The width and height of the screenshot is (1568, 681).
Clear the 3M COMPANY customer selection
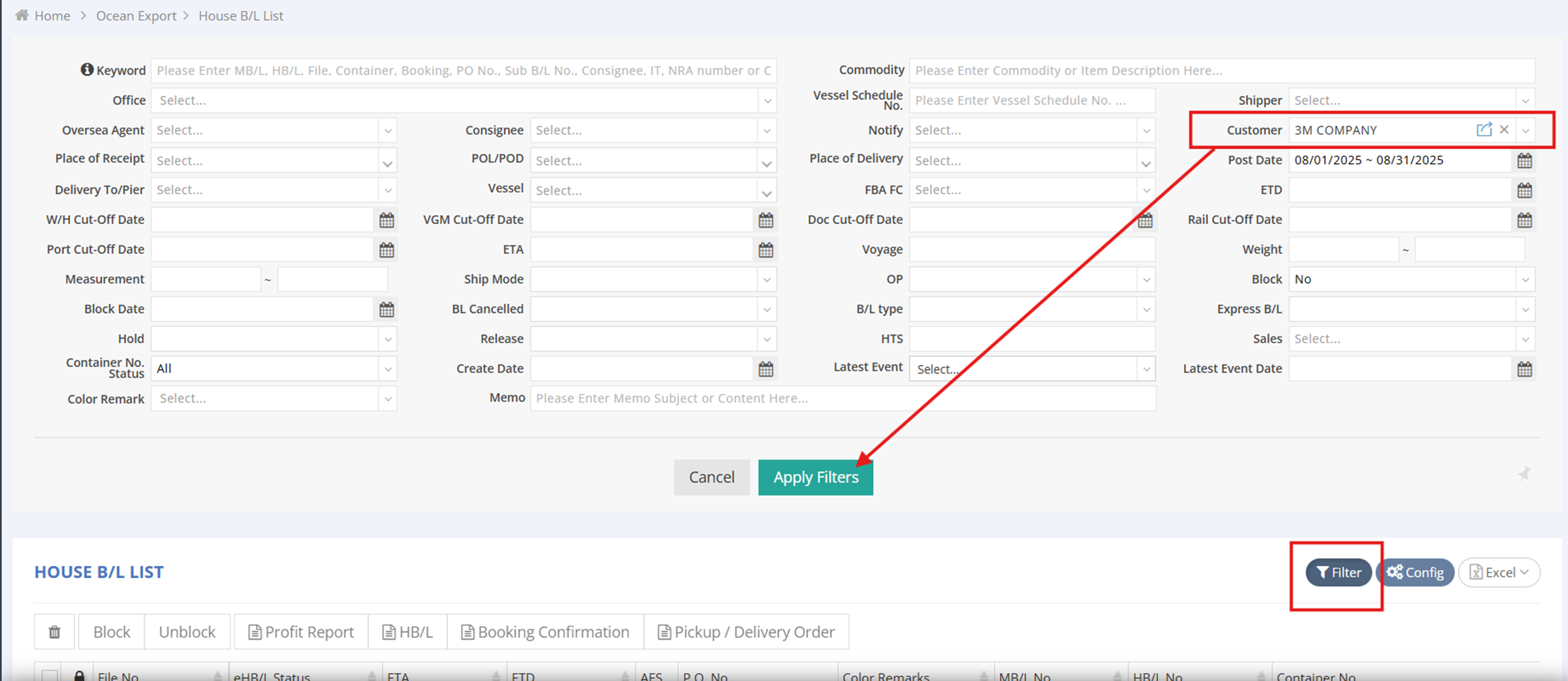[1504, 129]
